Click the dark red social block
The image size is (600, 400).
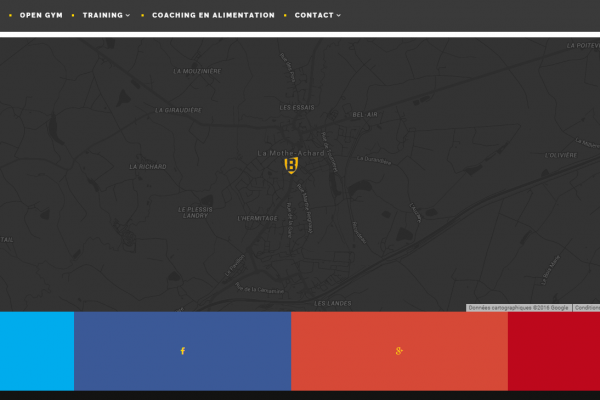(x=553, y=351)
